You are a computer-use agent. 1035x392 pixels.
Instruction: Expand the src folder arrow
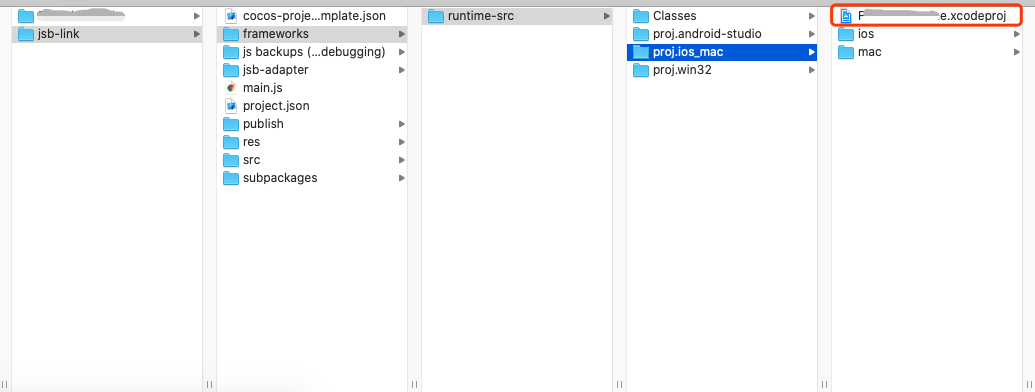pyautogui.click(x=402, y=160)
